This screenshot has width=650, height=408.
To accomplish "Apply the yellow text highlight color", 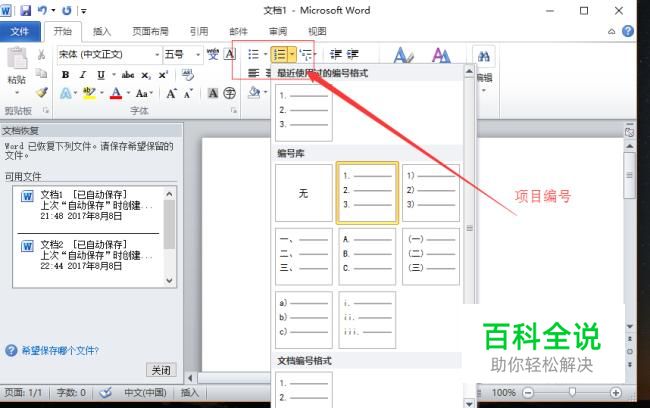I will 89,93.
